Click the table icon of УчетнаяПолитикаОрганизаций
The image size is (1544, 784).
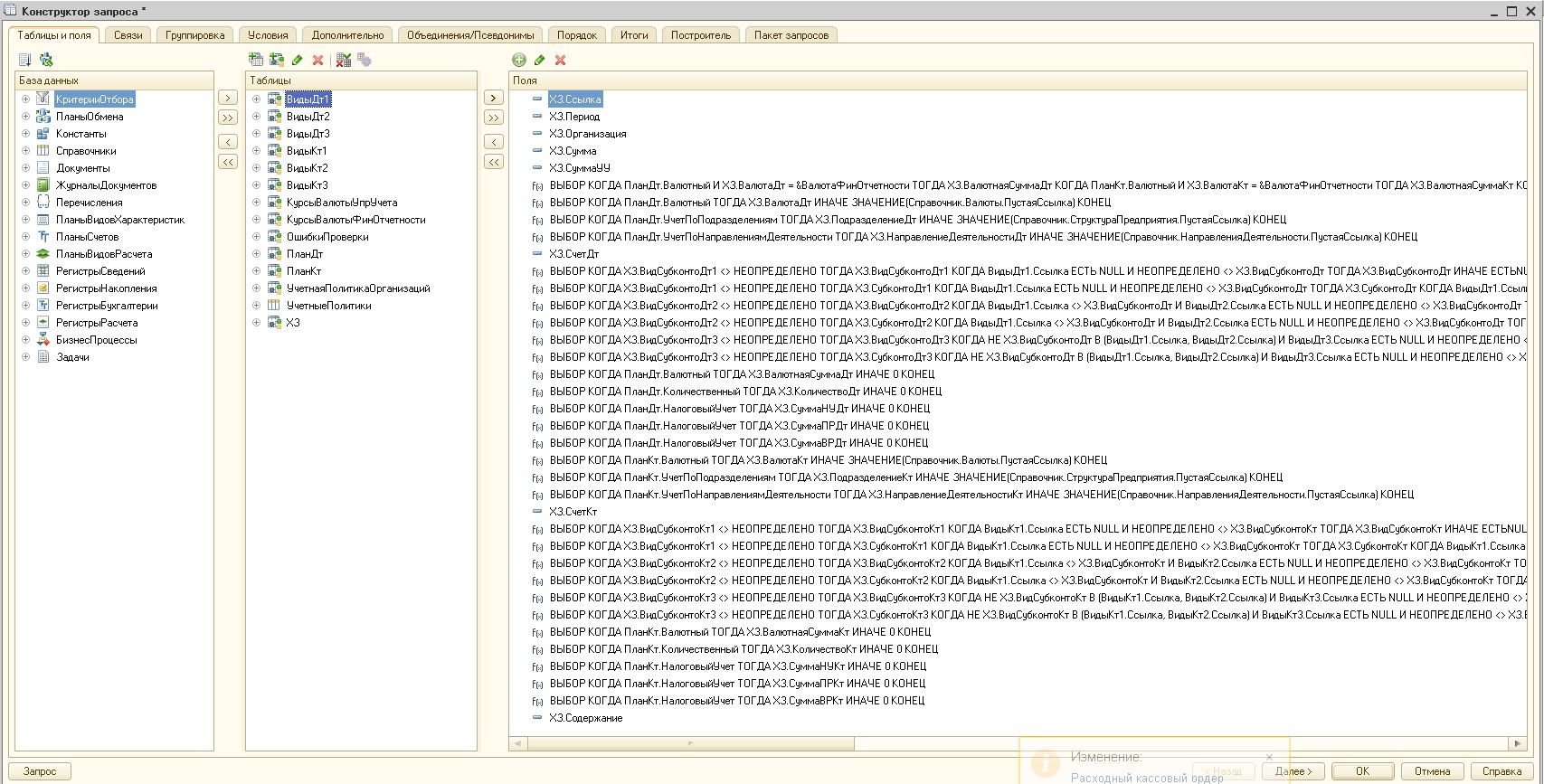coord(274,288)
